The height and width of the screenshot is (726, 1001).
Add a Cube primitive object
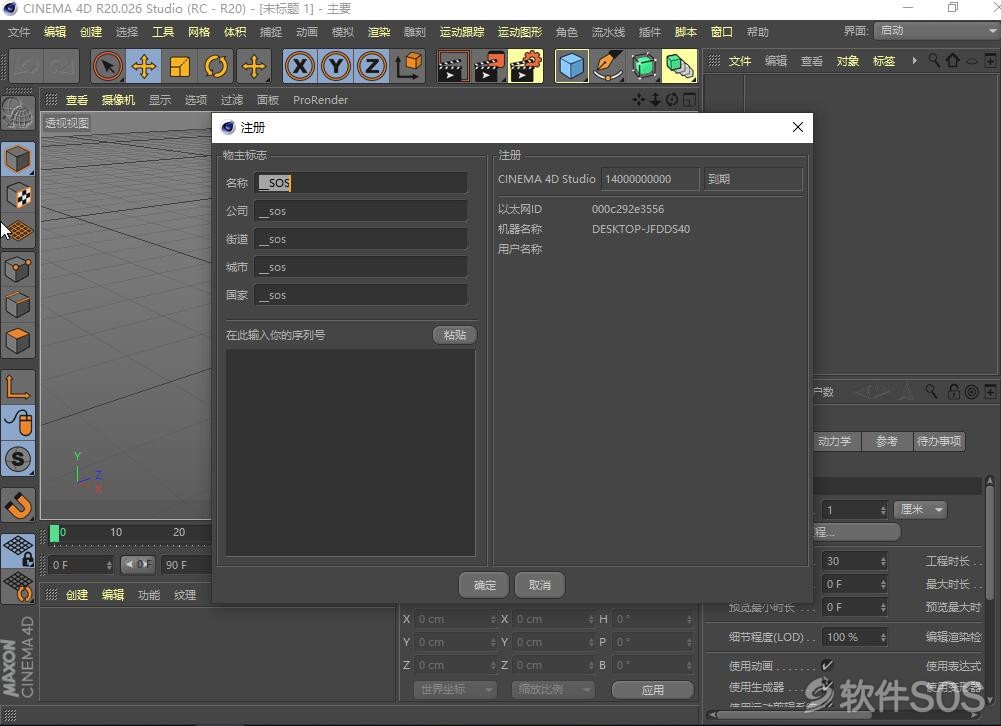(571, 66)
